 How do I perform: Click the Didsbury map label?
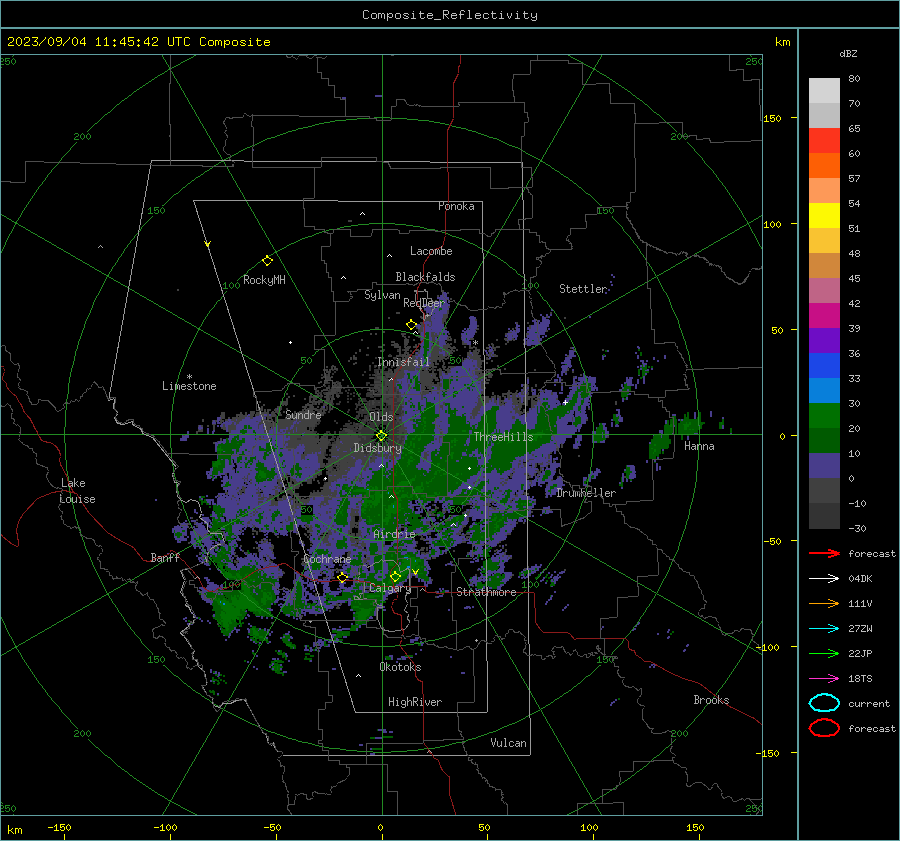pyautogui.click(x=377, y=448)
